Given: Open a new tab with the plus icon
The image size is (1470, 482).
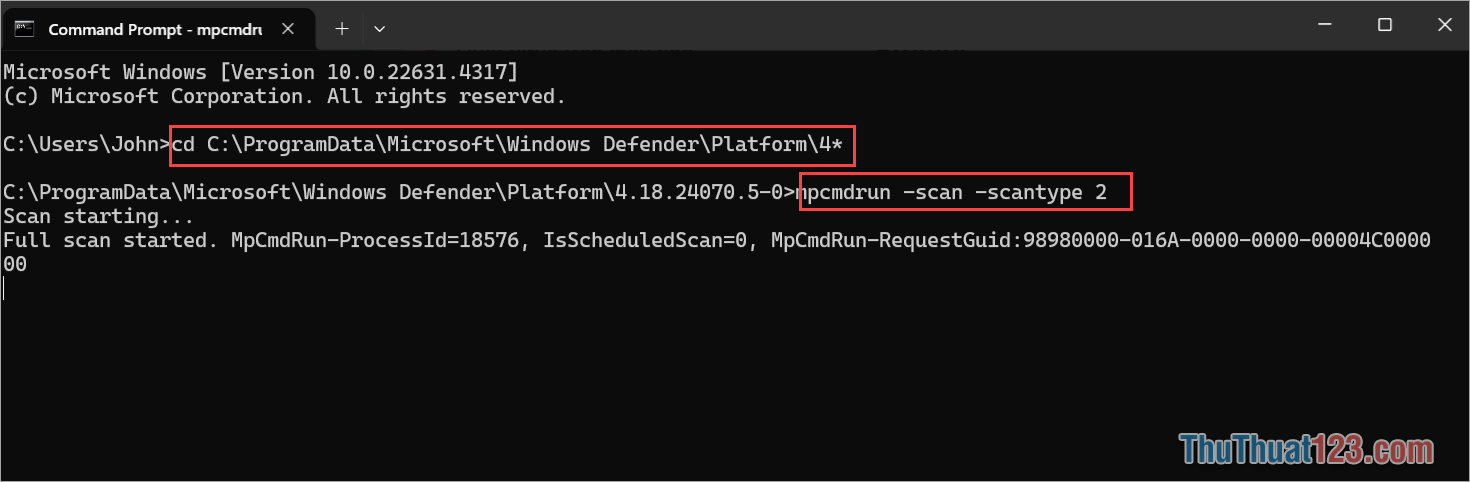Looking at the screenshot, I should (x=342, y=29).
